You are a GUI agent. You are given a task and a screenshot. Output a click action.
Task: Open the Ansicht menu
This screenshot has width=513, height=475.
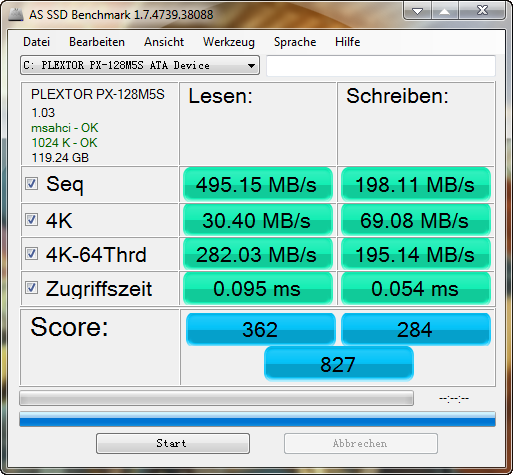click(x=164, y=42)
